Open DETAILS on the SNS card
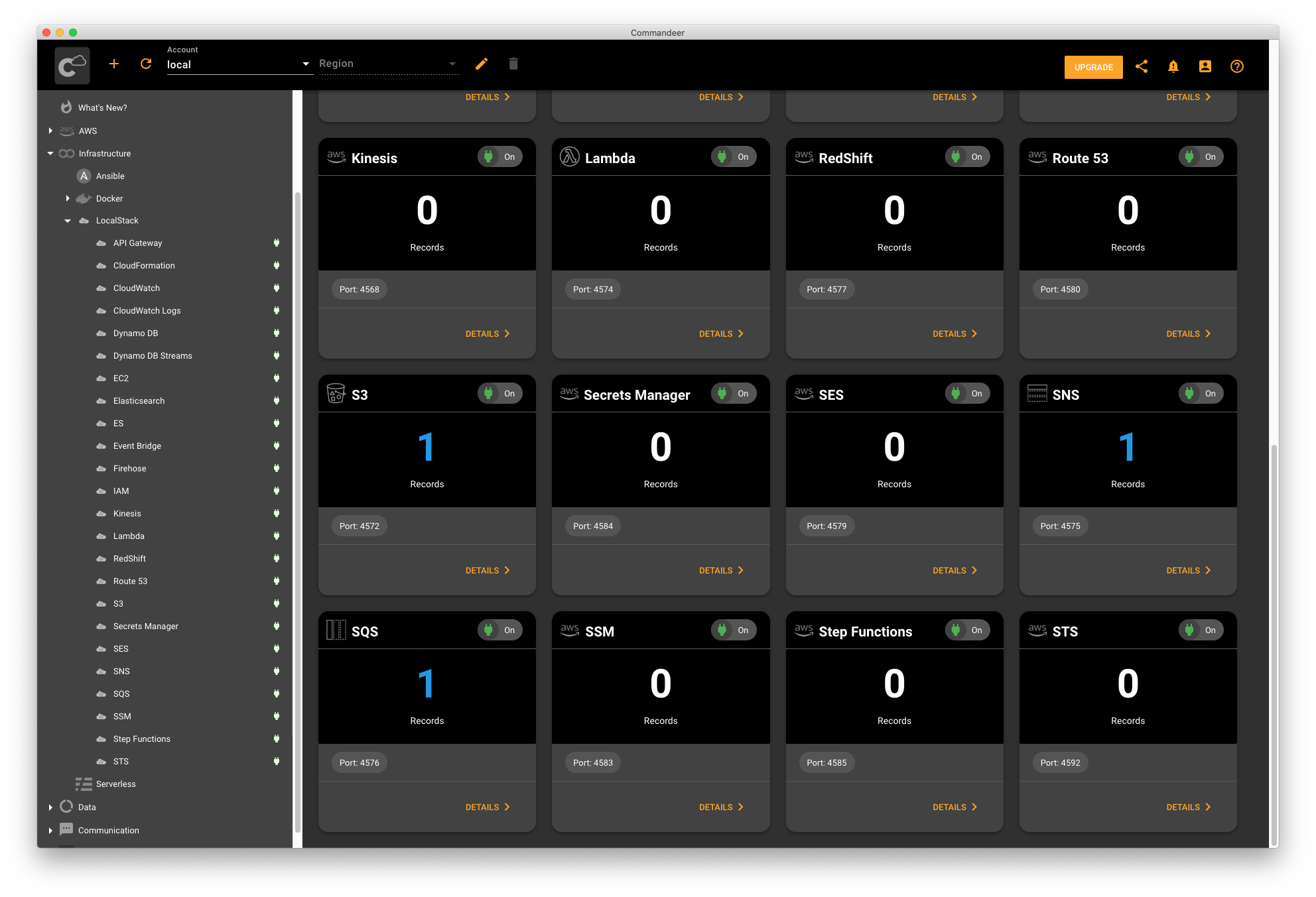 (1189, 571)
